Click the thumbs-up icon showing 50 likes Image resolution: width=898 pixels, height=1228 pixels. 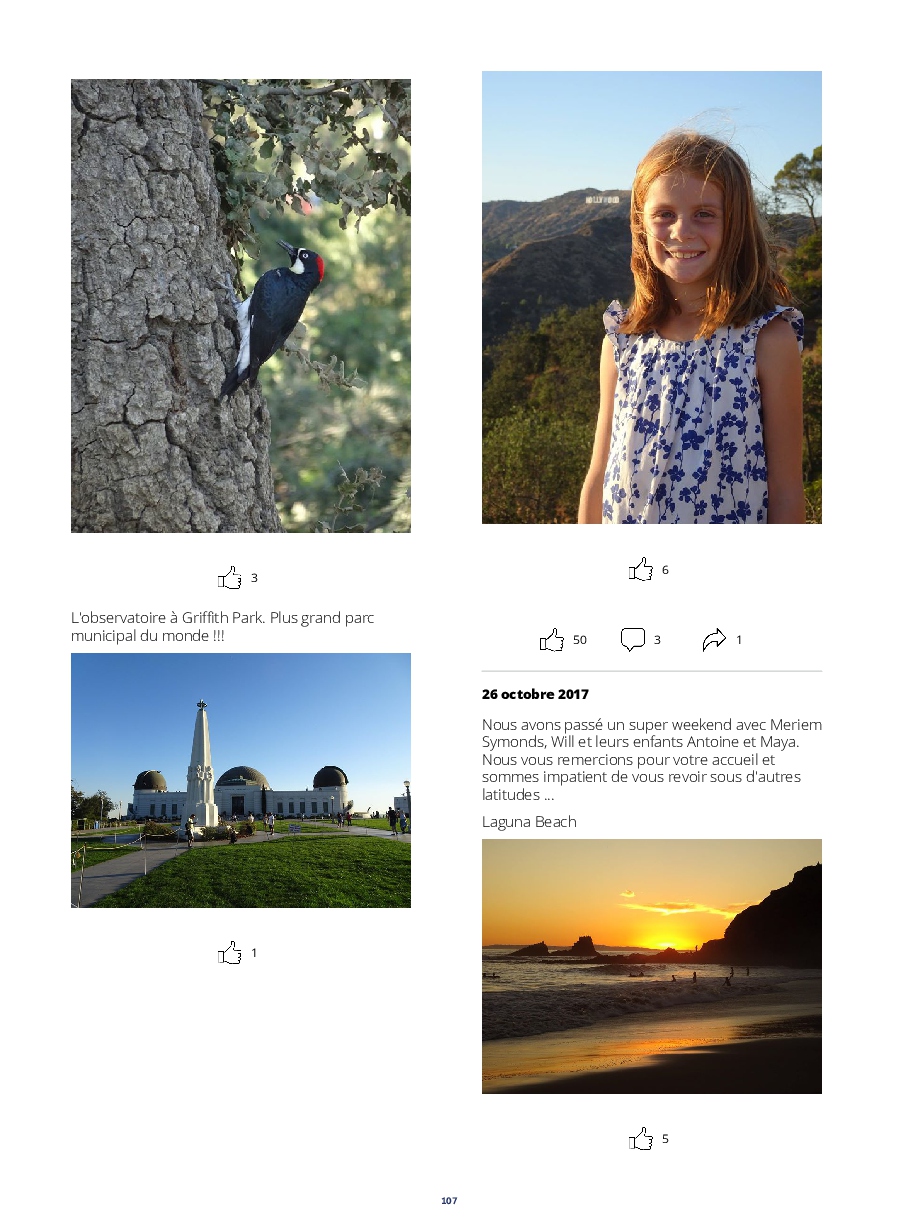point(552,640)
